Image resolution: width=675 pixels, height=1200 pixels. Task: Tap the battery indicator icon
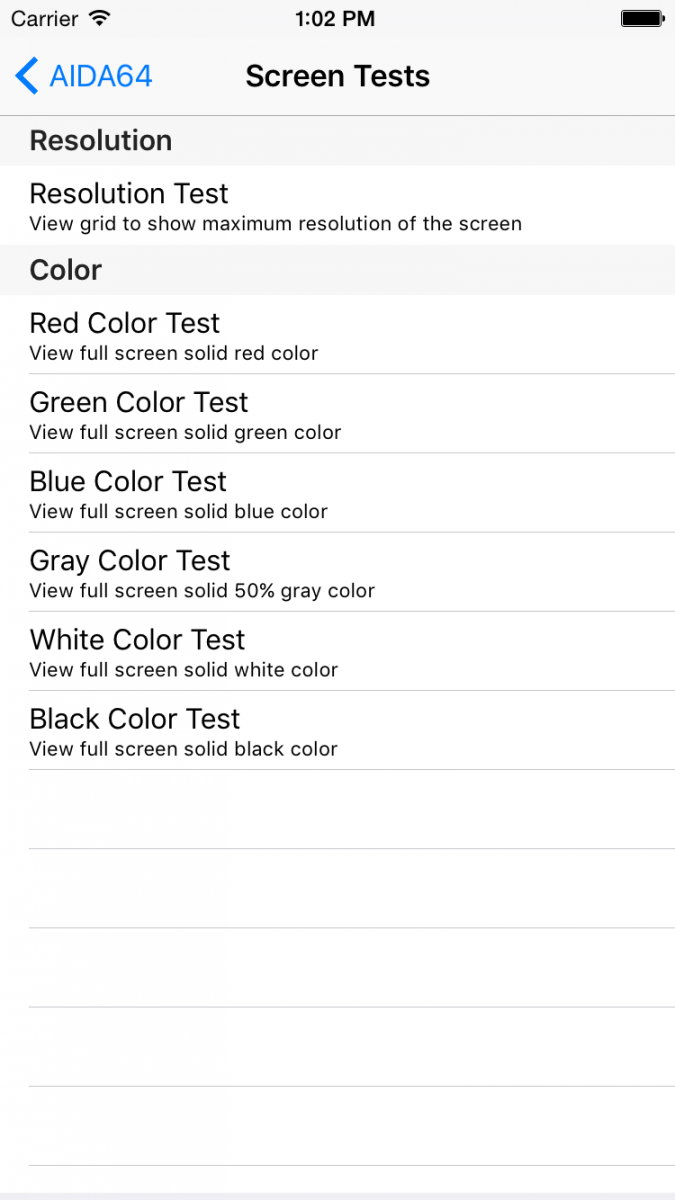coord(642,18)
